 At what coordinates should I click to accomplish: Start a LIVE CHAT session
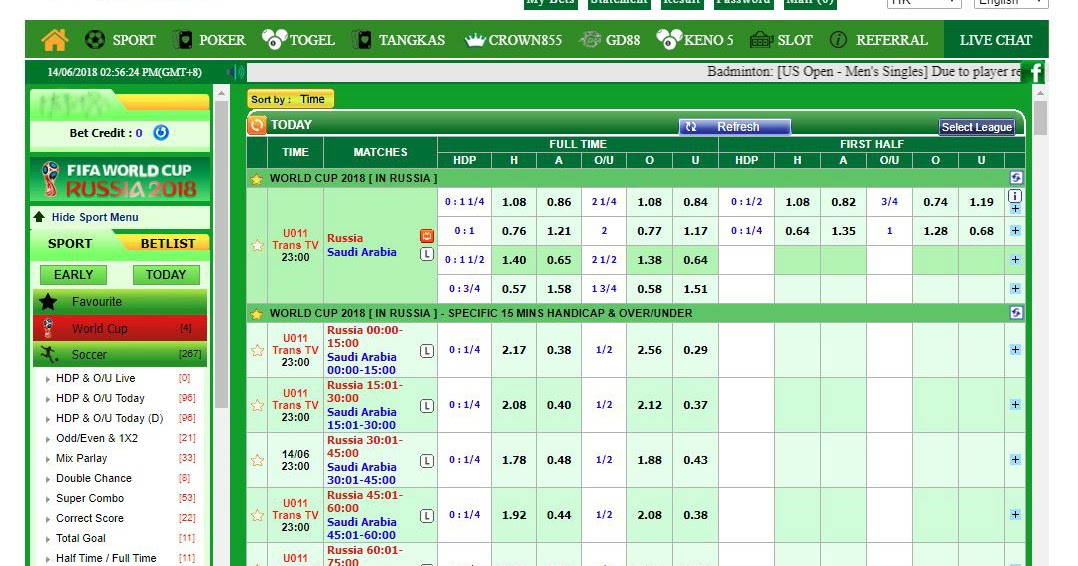[996, 40]
